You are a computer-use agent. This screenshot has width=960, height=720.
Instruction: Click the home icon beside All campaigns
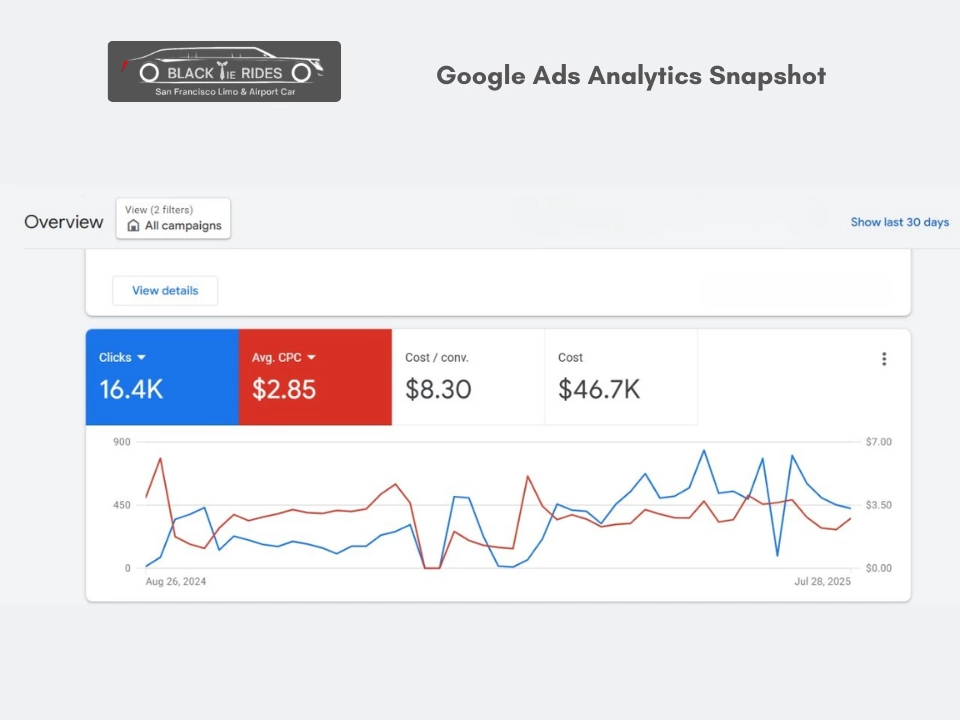pyautogui.click(x=133, y=225)
